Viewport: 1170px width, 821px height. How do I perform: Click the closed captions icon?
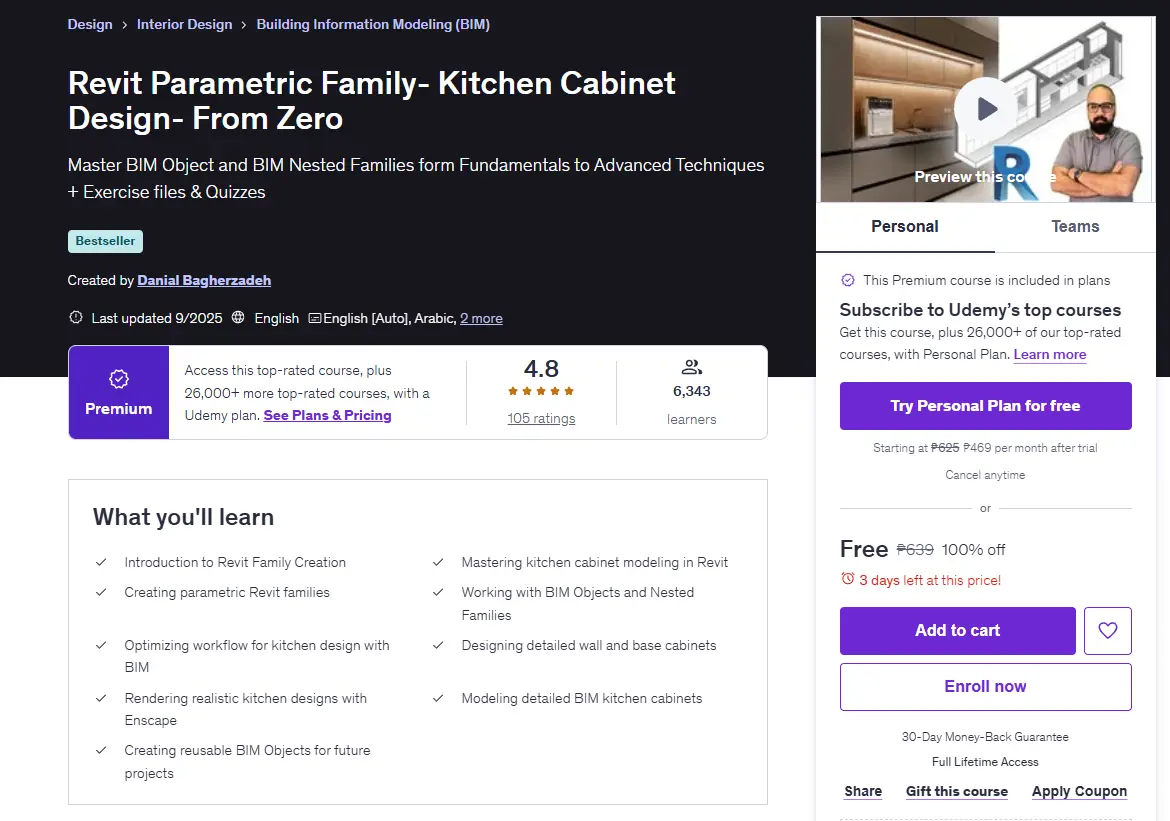click(x=315, y=318)
